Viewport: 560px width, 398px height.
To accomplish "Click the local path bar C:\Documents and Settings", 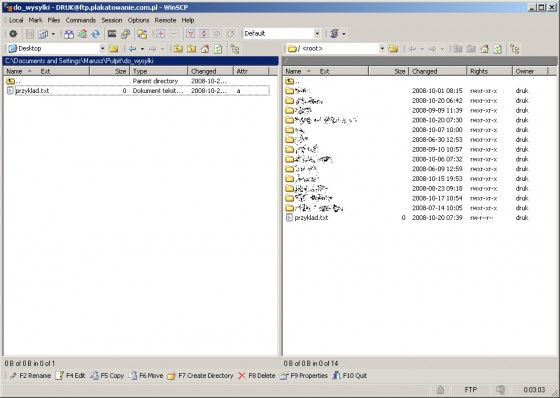I will [140, 61].
